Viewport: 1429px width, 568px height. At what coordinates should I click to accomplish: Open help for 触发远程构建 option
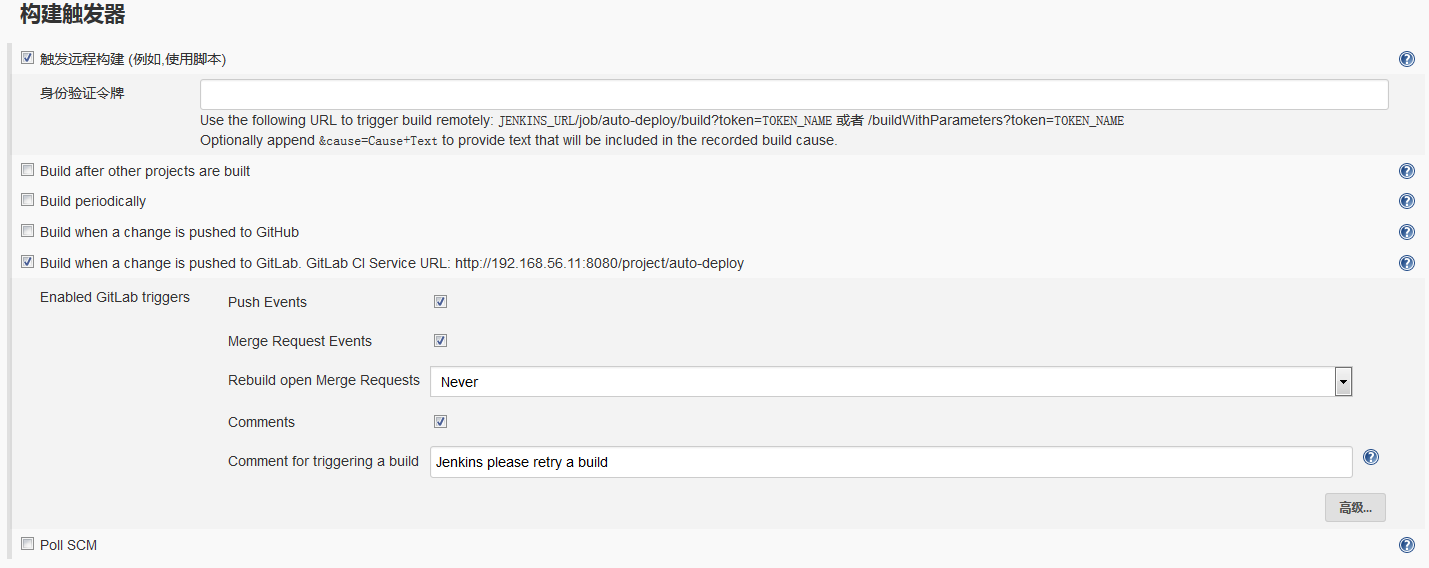click(1407, 59)
